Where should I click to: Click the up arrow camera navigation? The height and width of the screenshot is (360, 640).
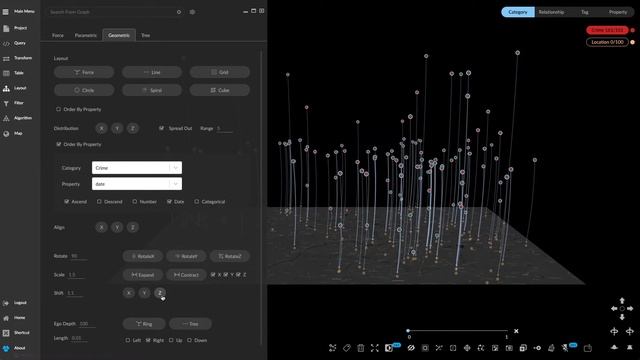622,301
